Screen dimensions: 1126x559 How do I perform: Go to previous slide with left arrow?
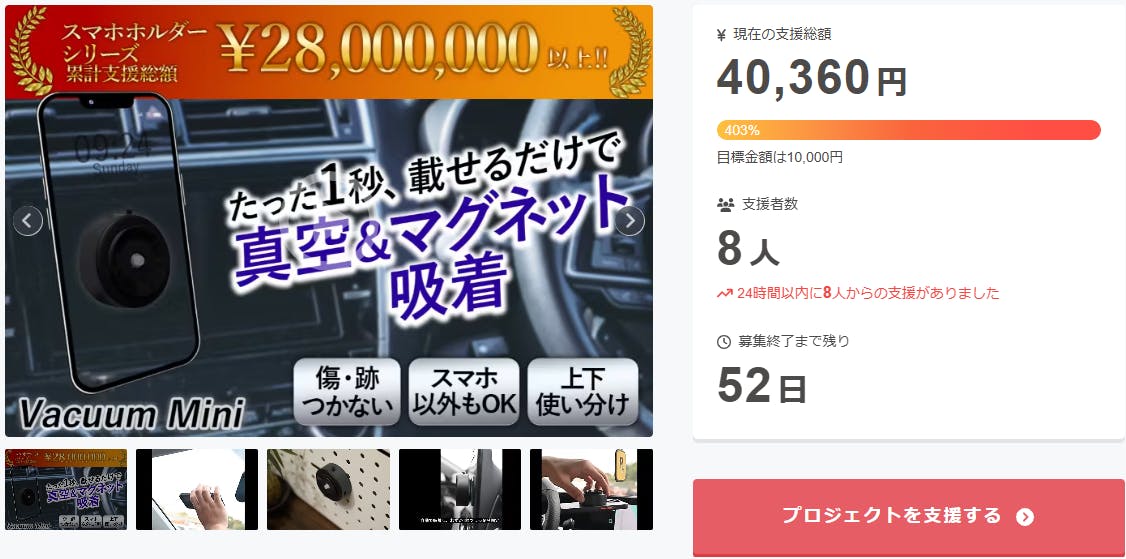28,221
